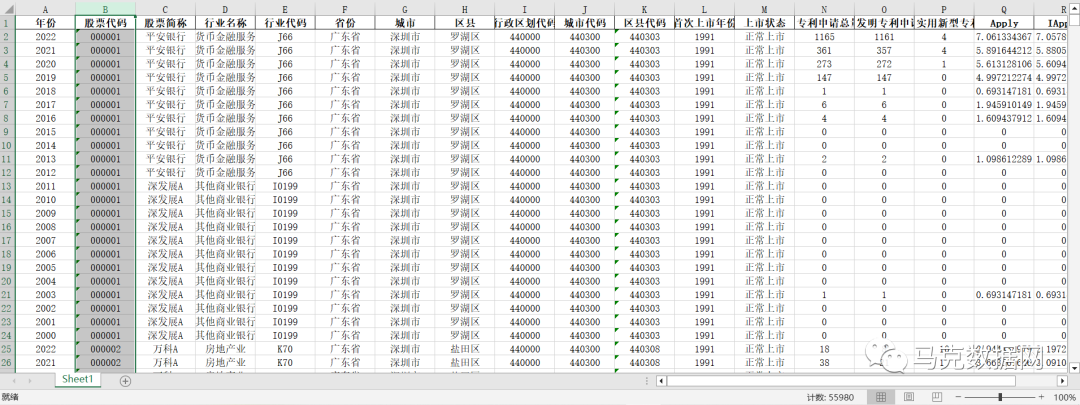
Task: Click previous sheet navigation arrow
Action: coord(12,380)
